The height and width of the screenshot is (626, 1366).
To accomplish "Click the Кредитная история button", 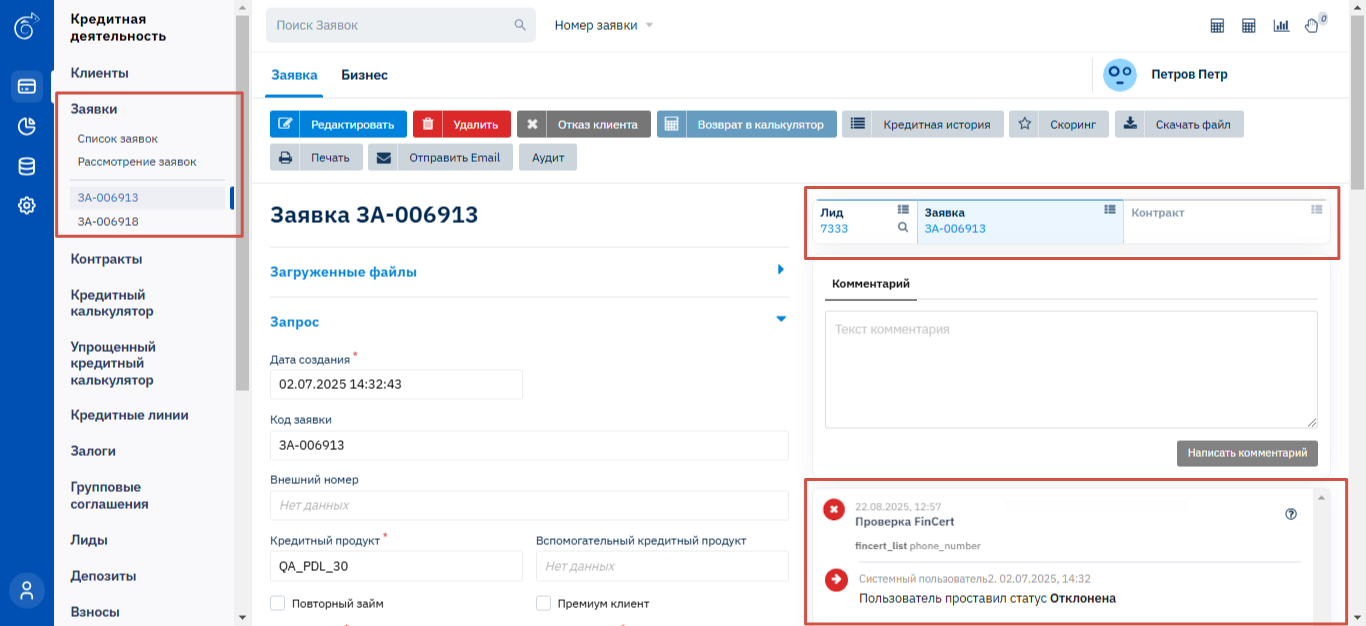I will click(x=922, y=125).
